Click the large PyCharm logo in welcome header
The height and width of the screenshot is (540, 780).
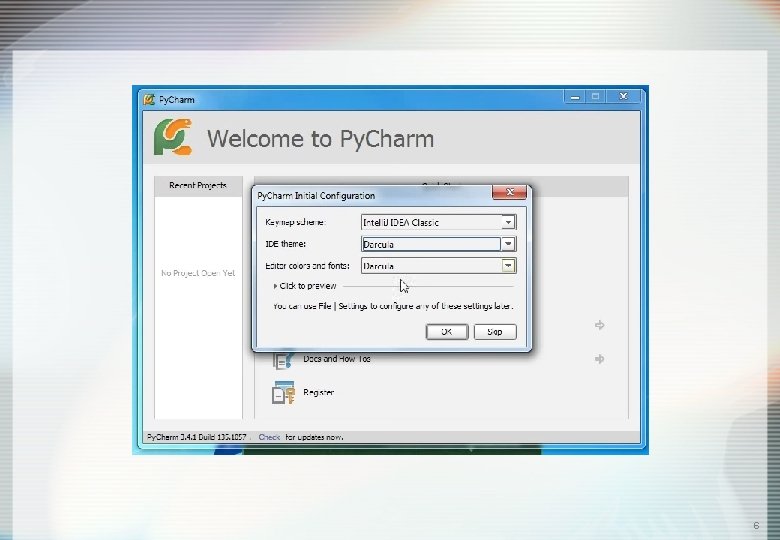pos(173,137)
